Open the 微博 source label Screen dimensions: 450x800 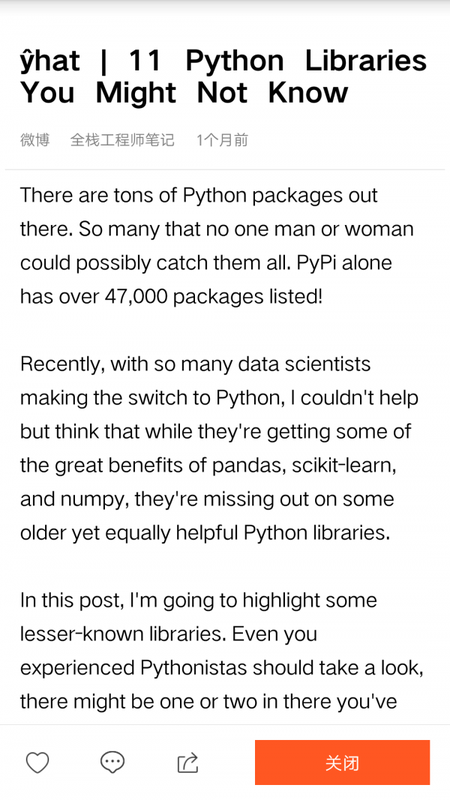pos(35,139)
